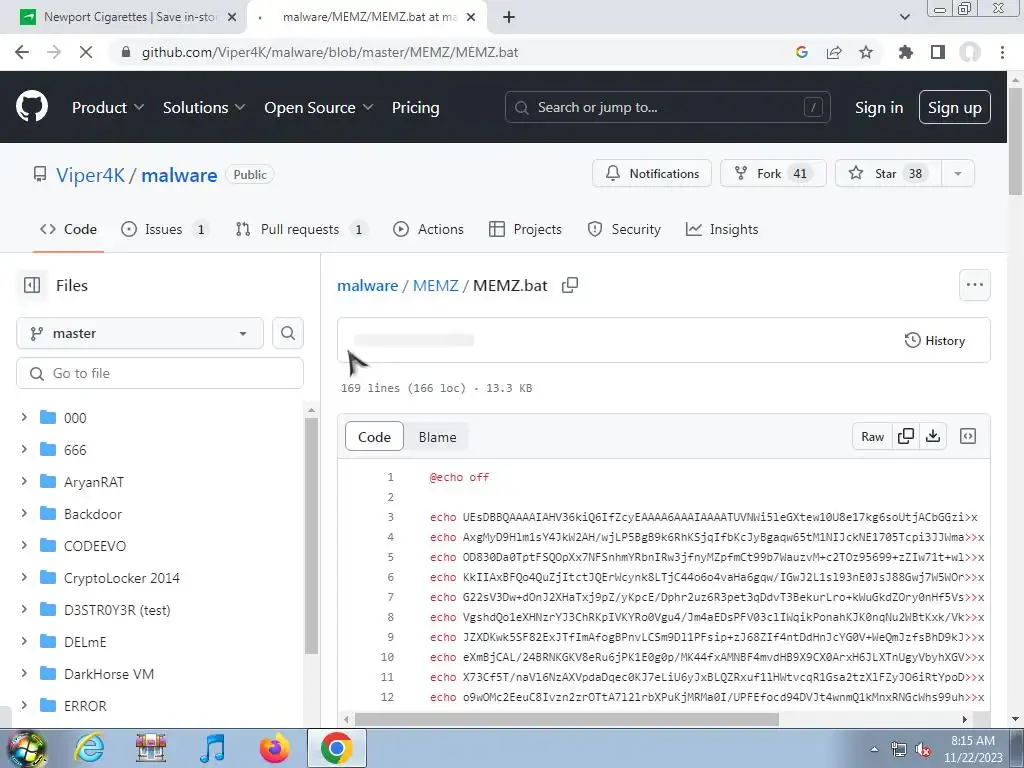Go back to previous page
Image resolution: width=1024 pixels, height=768 pixels.
(22, 52)
